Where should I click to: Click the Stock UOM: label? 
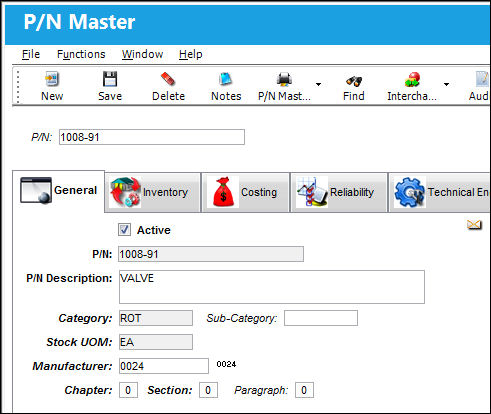tap(79, 342)
